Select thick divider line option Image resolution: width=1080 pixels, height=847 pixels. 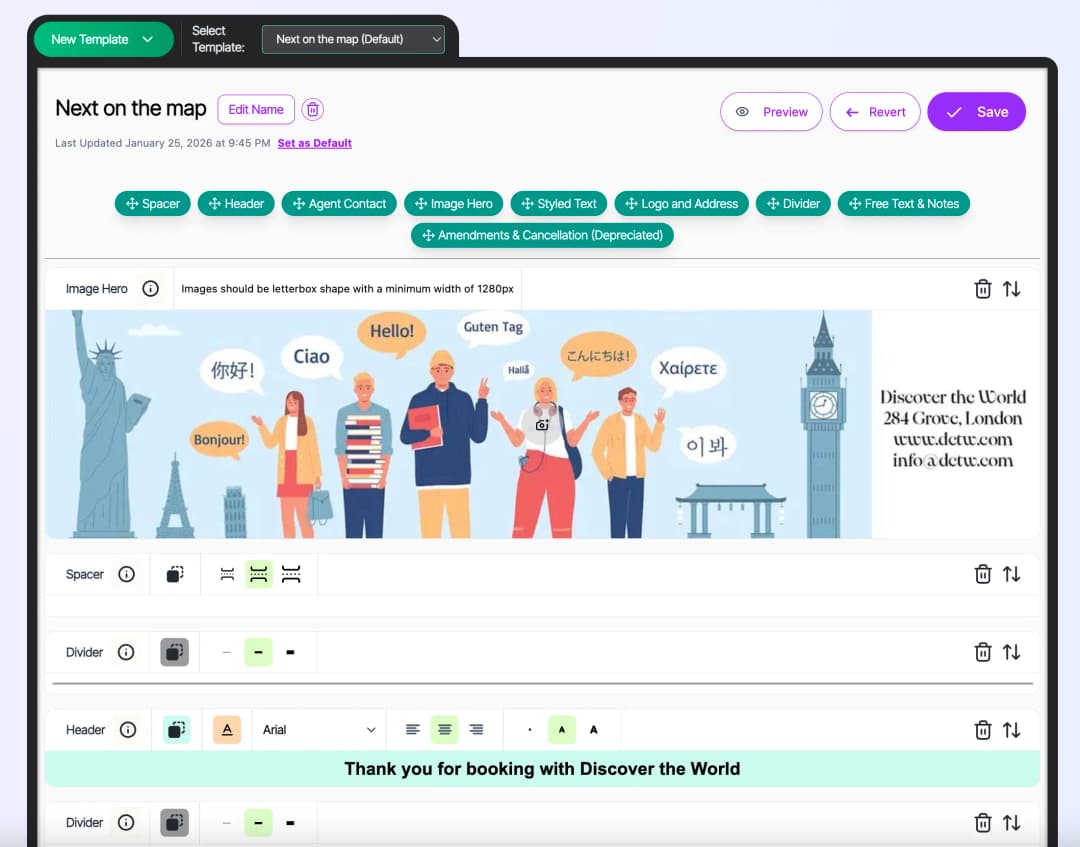tap(290, 652)
